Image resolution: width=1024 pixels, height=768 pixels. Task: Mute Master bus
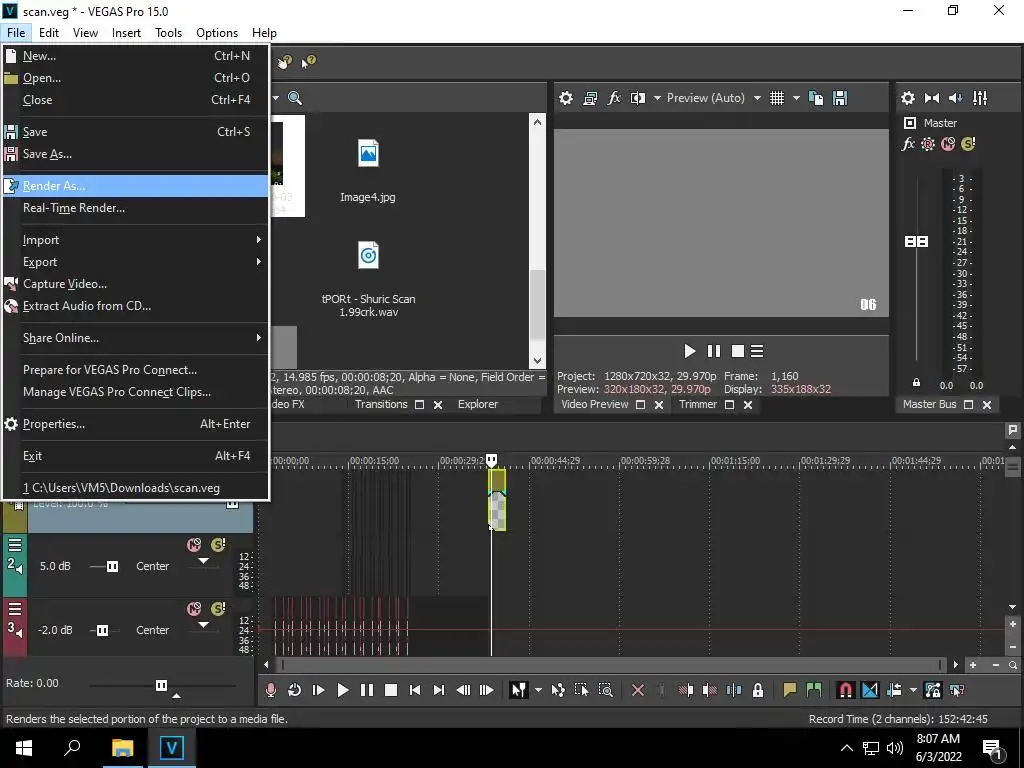(948, 144)
